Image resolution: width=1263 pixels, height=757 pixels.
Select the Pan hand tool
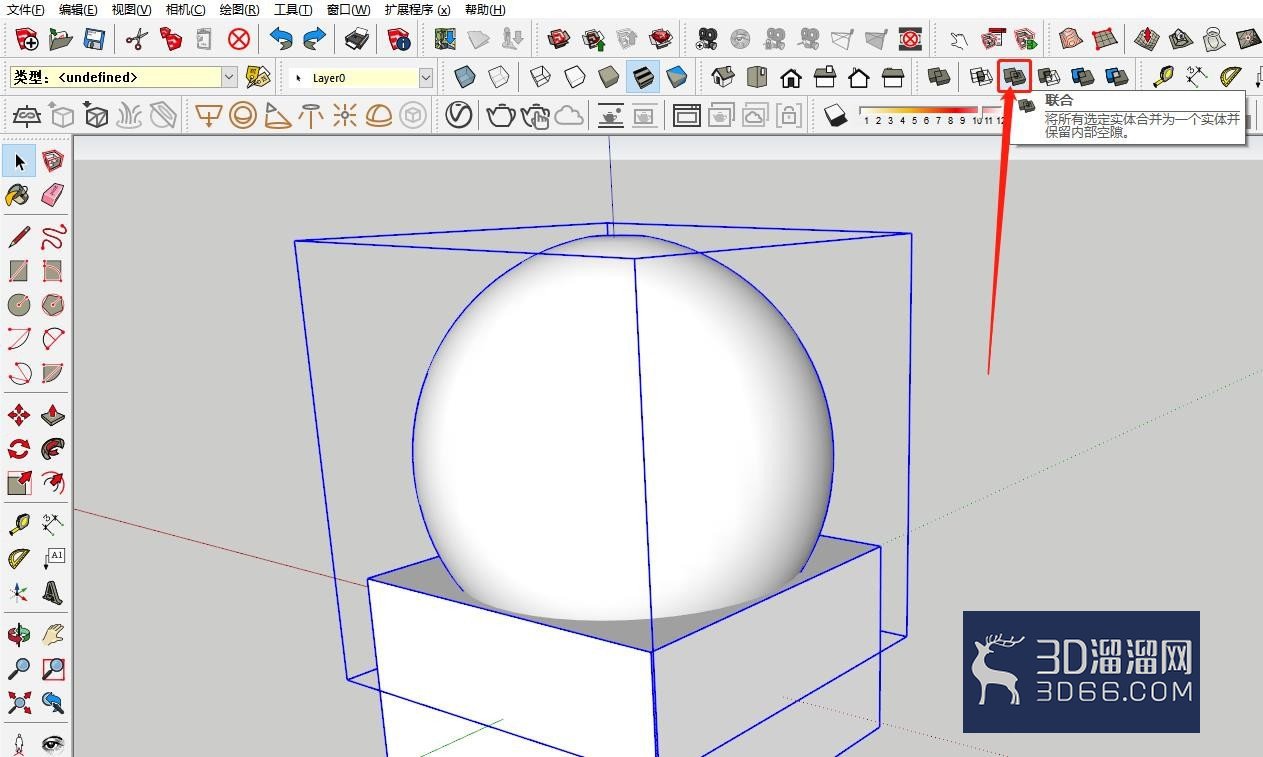click(53, 634)
